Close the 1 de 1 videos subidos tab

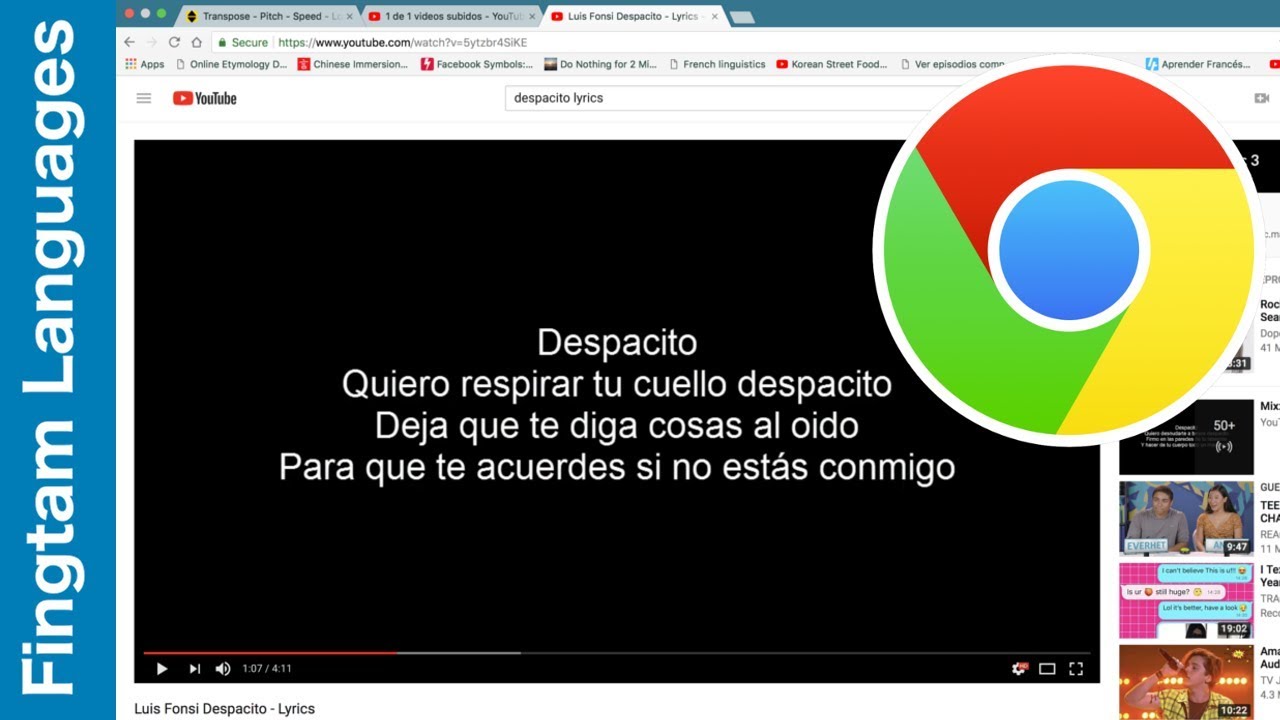point(532,16)
